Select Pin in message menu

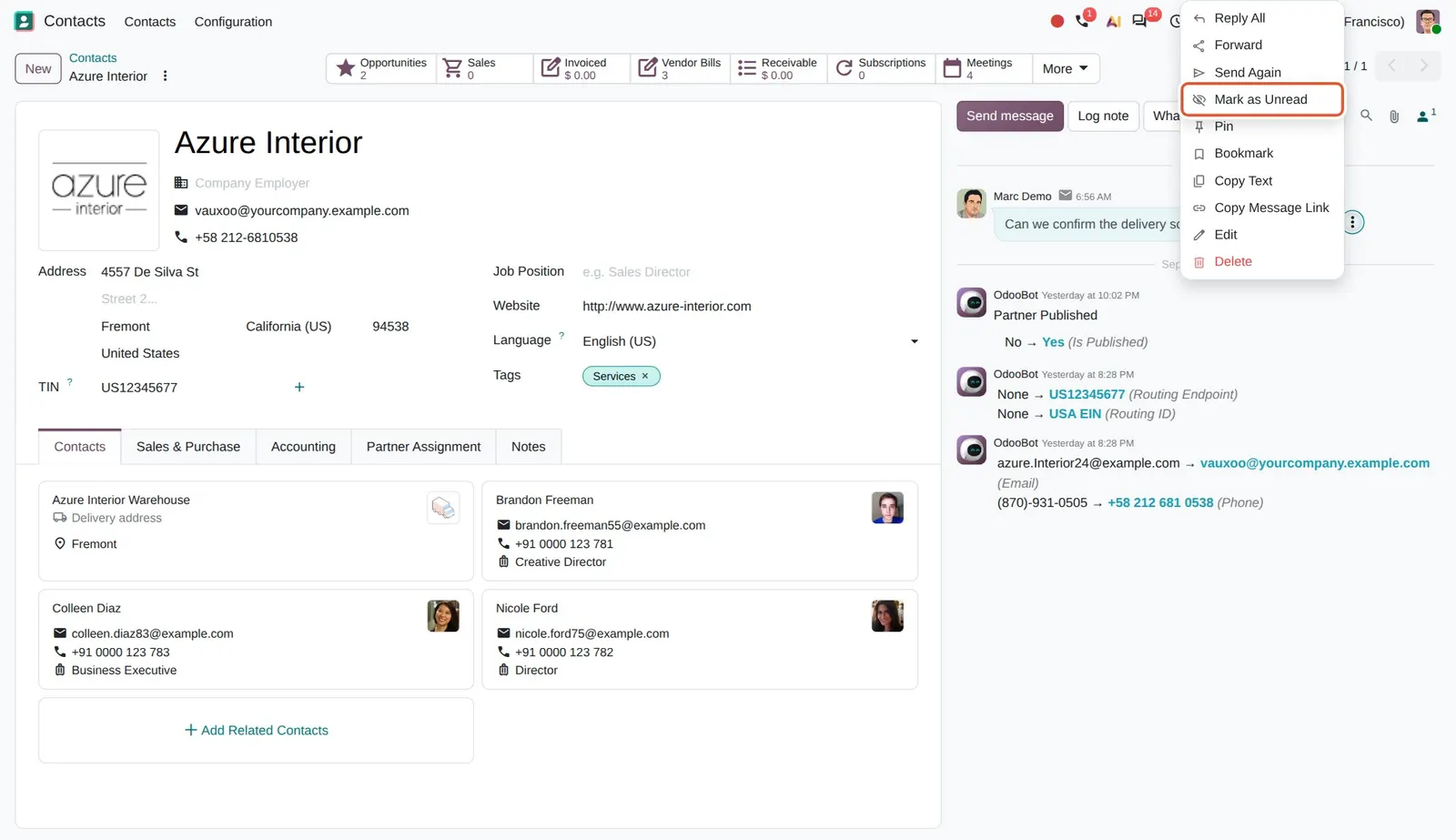click(1262, 127)
